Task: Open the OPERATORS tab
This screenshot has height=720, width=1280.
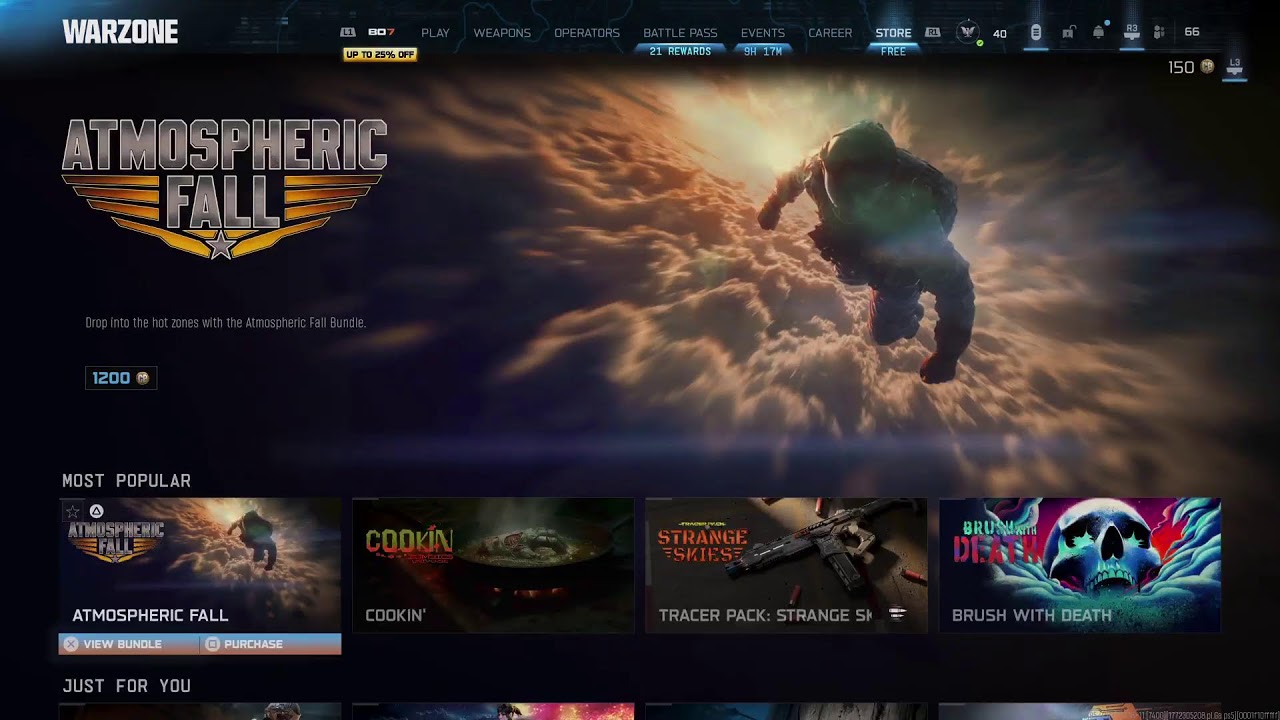Action: [x=587, y=33]
